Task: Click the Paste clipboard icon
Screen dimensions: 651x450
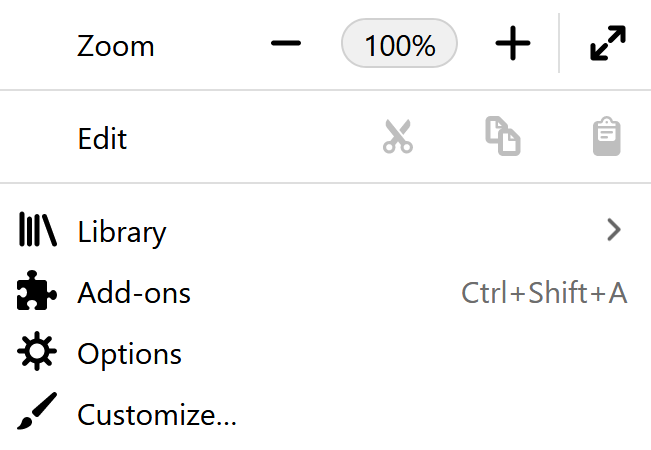Action: pos(607,137)
